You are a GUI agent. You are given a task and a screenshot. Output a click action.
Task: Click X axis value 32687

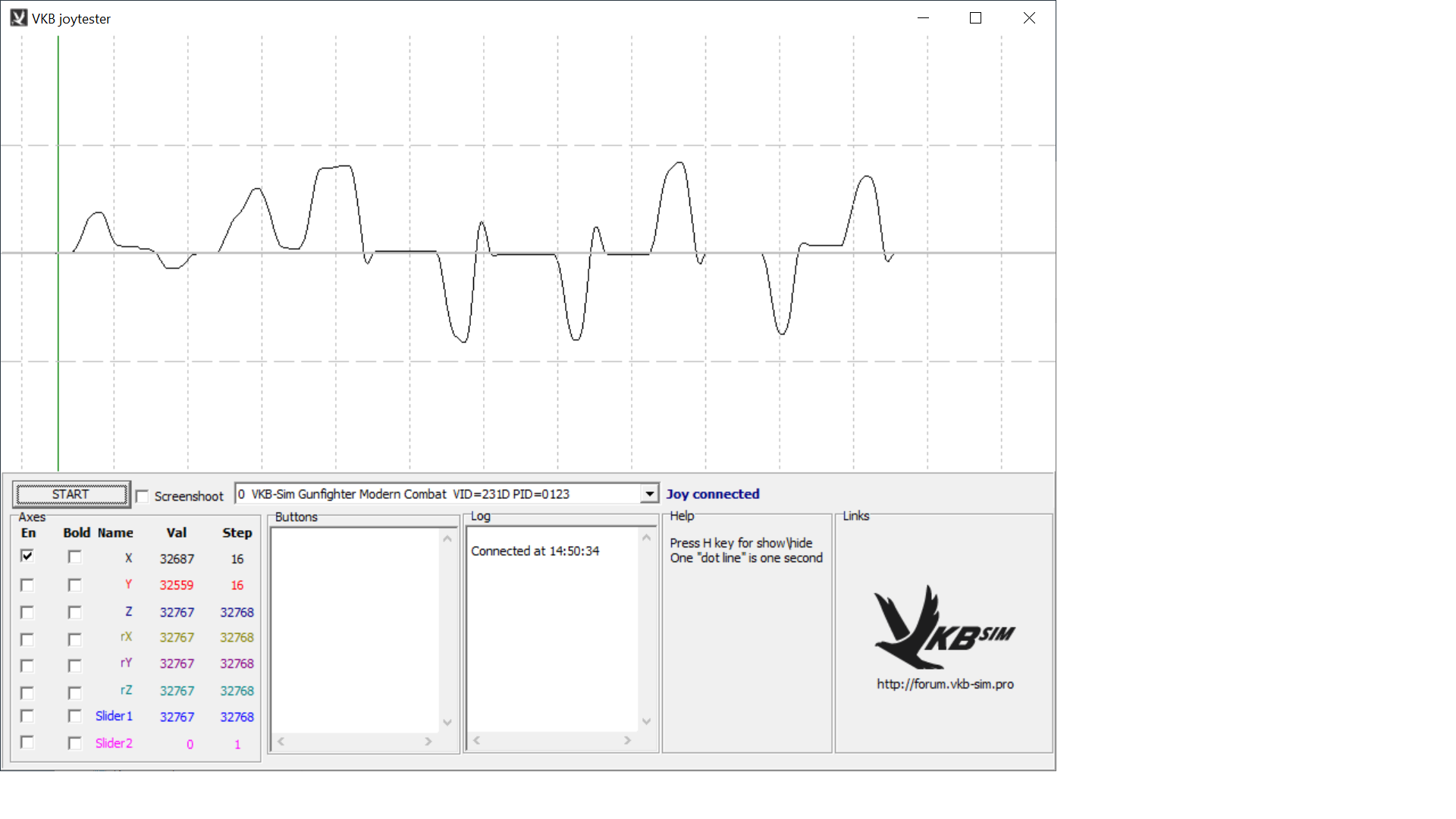pos(177,559)
